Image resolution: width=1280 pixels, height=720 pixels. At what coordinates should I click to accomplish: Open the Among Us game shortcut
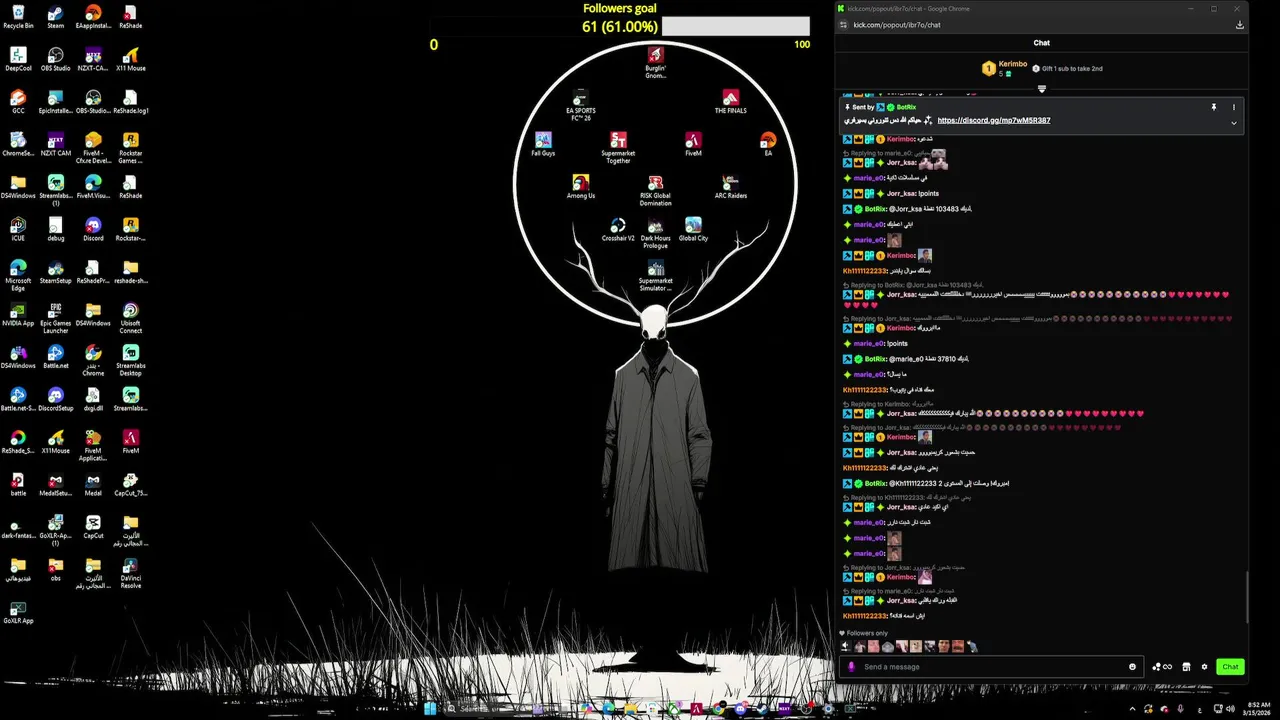(581, 186)
